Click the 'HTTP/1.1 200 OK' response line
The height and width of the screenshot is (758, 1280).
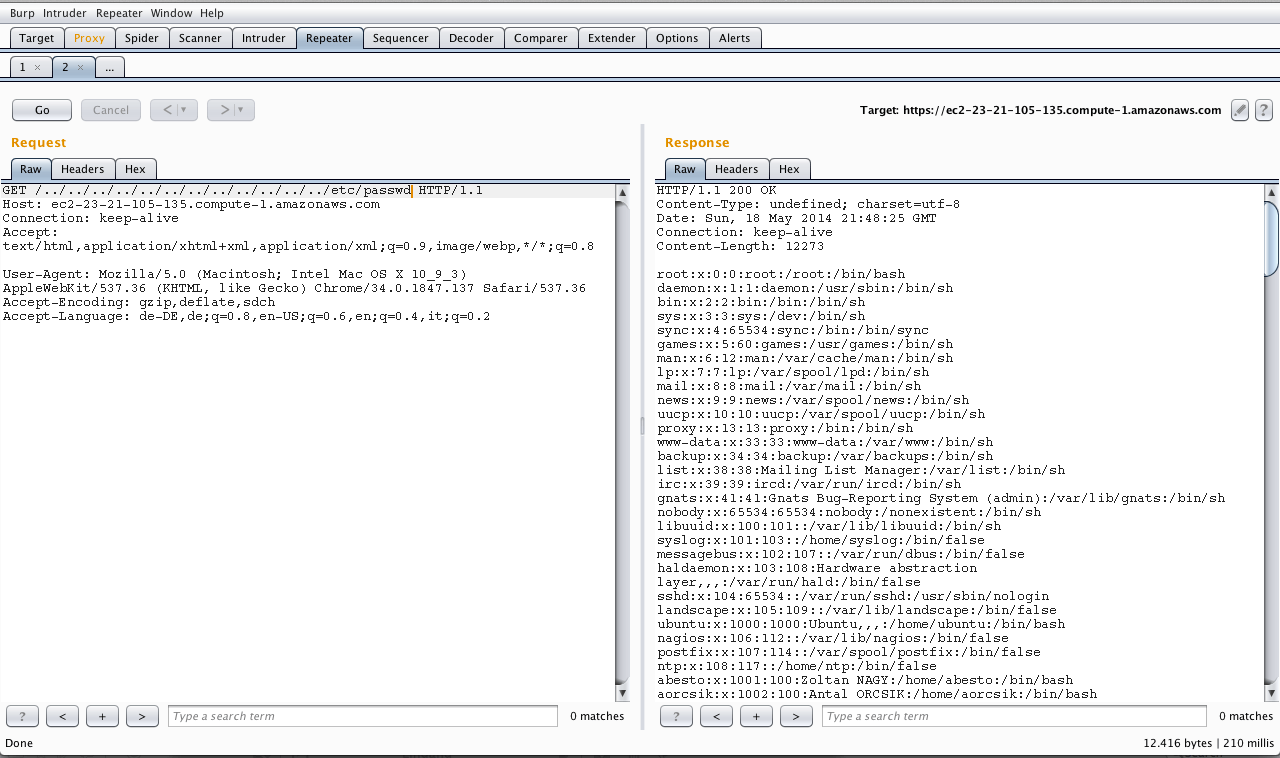coord(716,190)
